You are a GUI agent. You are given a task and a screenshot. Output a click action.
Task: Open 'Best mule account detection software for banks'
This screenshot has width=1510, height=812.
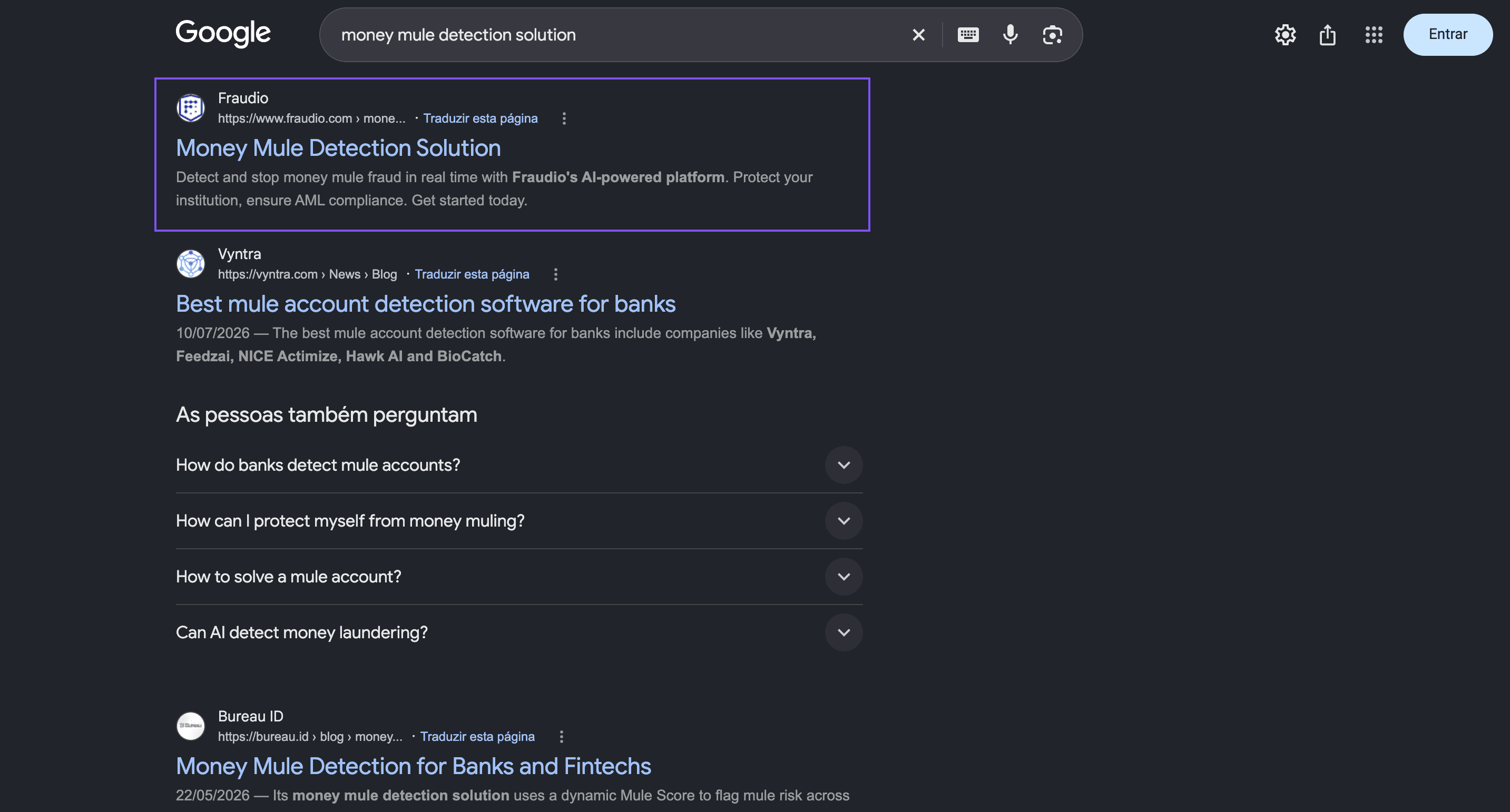(x=426, y=304)
